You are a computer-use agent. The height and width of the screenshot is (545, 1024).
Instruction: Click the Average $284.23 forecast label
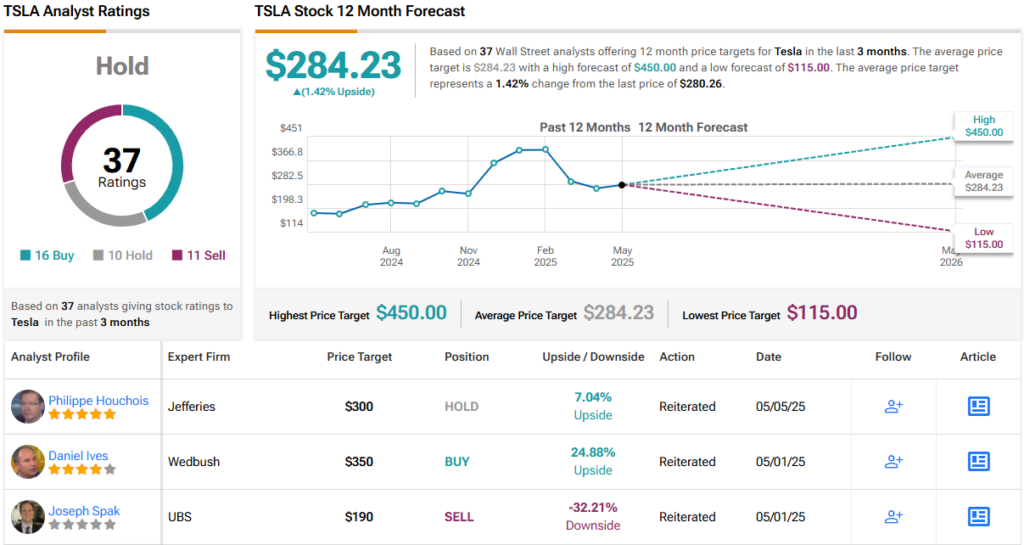(x=984, y=181)
